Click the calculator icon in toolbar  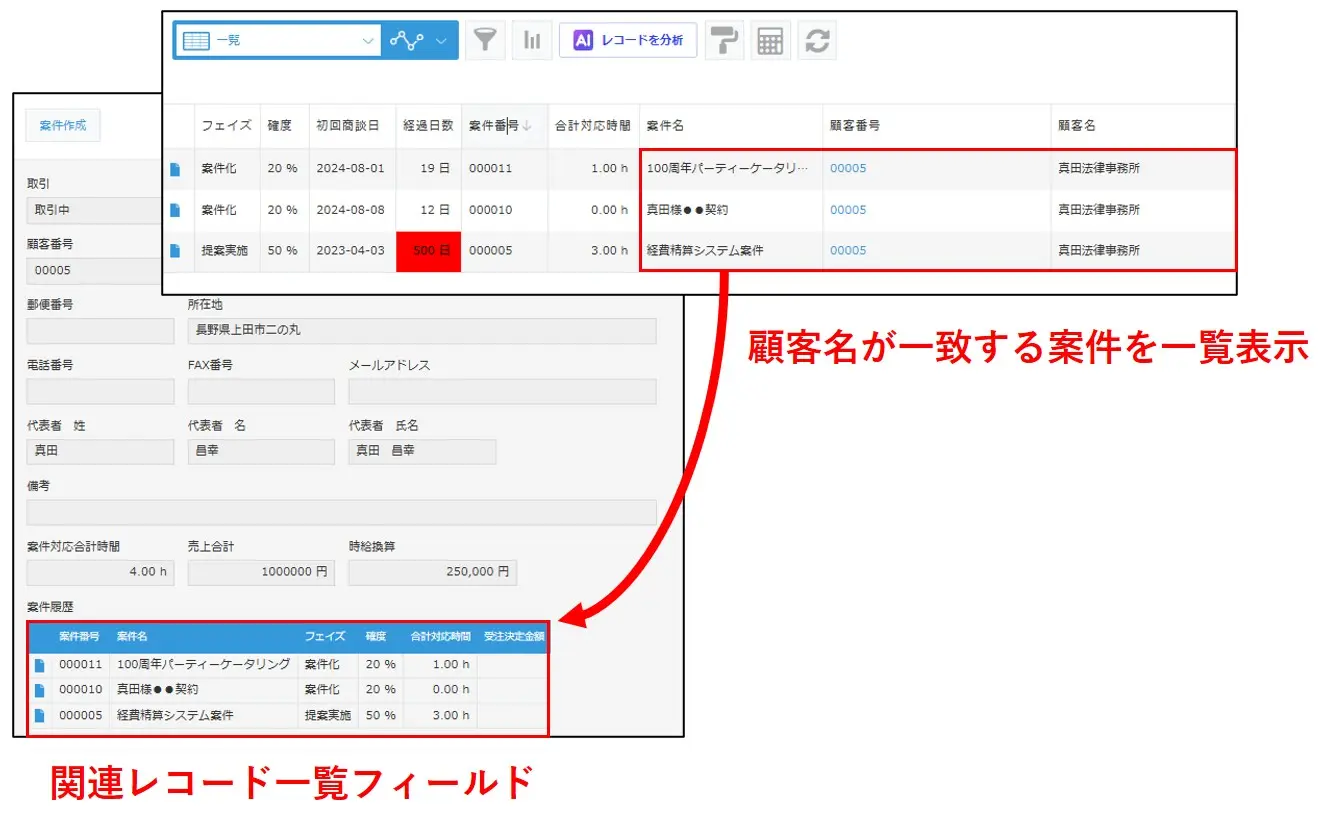tap(770, 41)
